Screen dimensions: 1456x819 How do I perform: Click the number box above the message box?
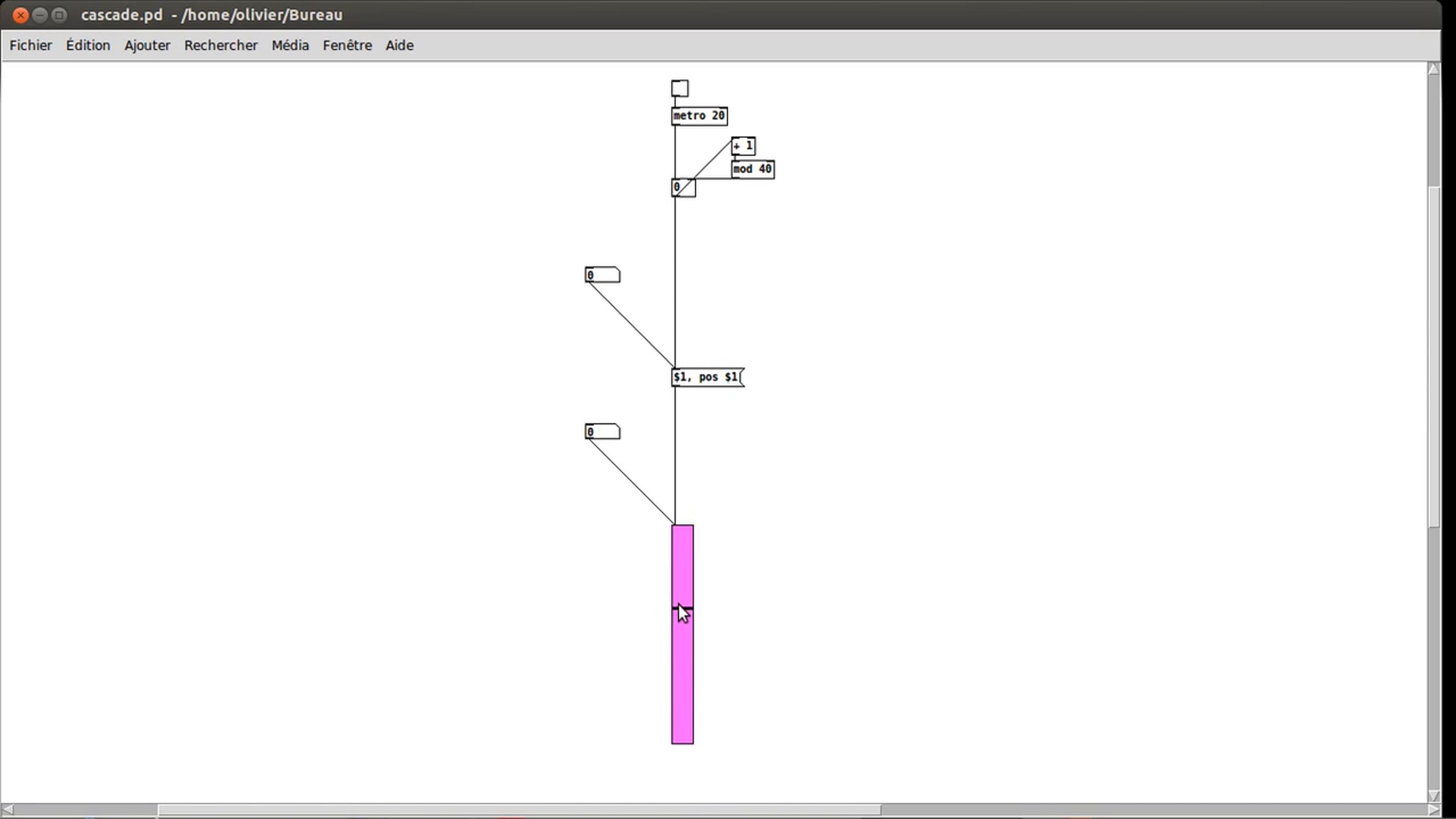point(602,275)
